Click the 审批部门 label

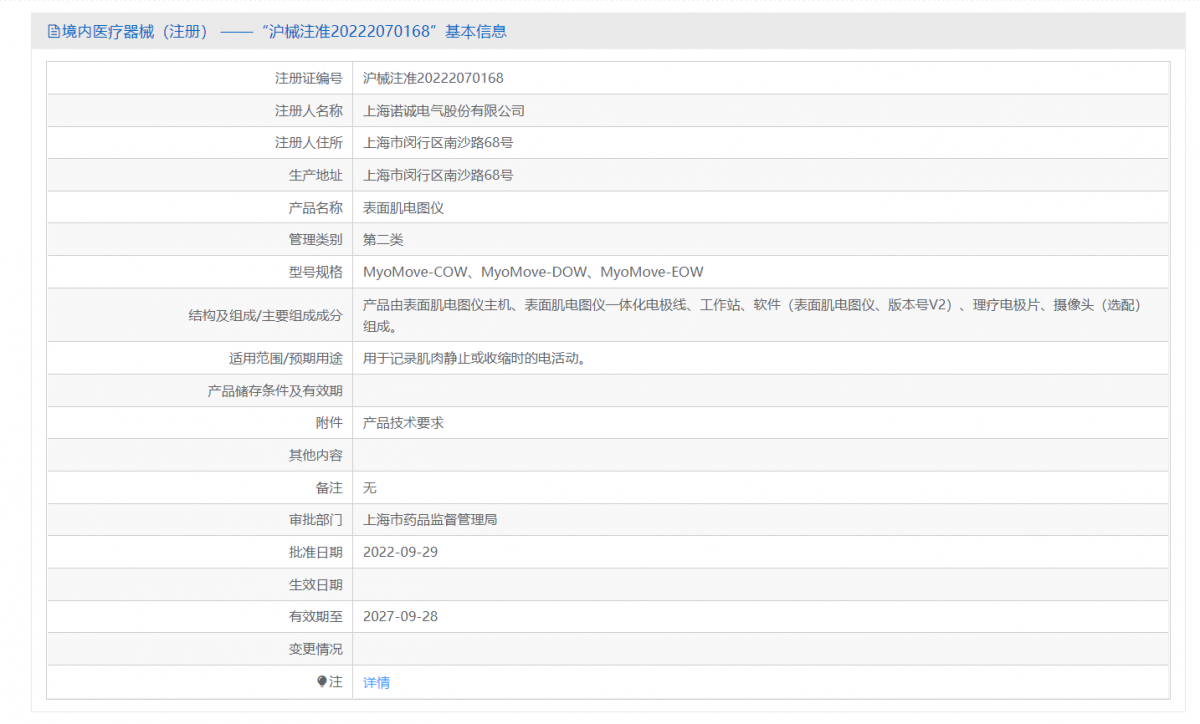316,520
